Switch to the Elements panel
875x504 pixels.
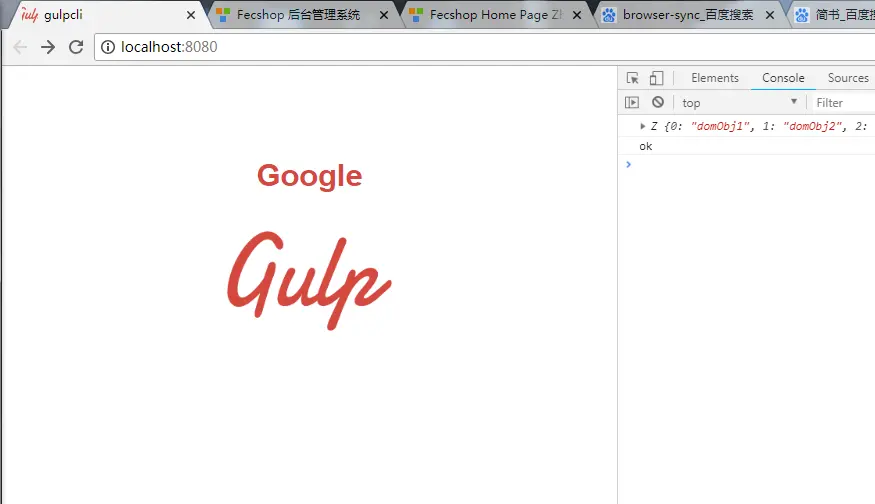(715, 78)
